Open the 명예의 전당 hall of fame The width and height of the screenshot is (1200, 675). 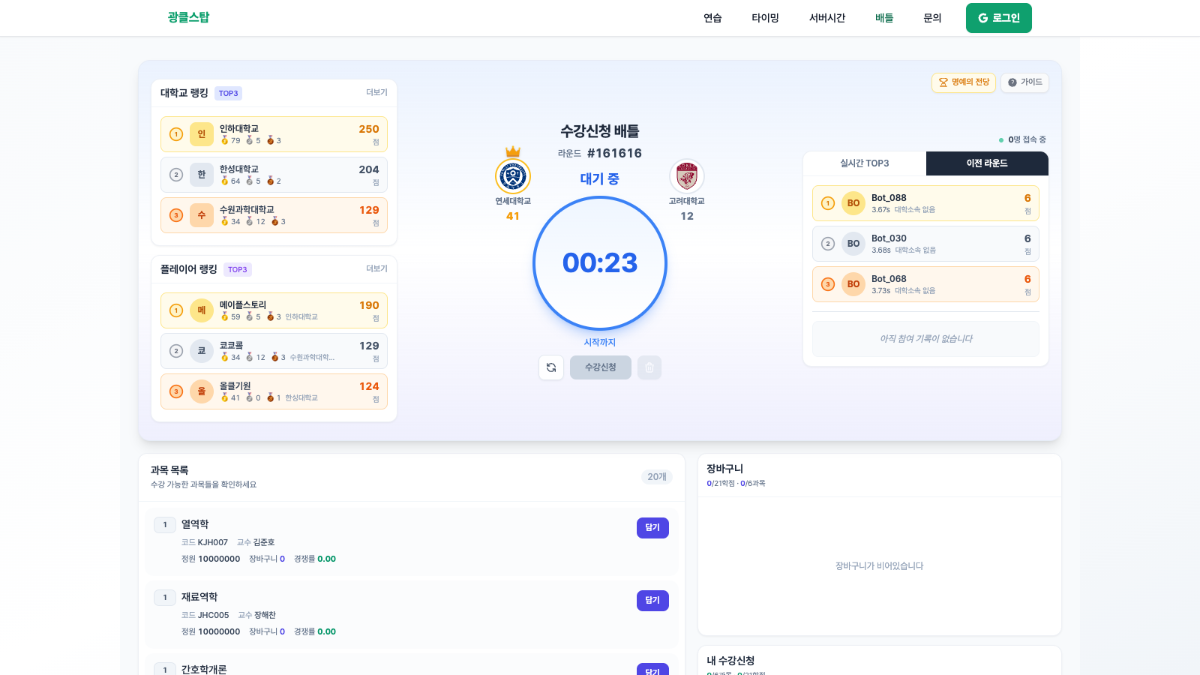click(x=963, y=82)
